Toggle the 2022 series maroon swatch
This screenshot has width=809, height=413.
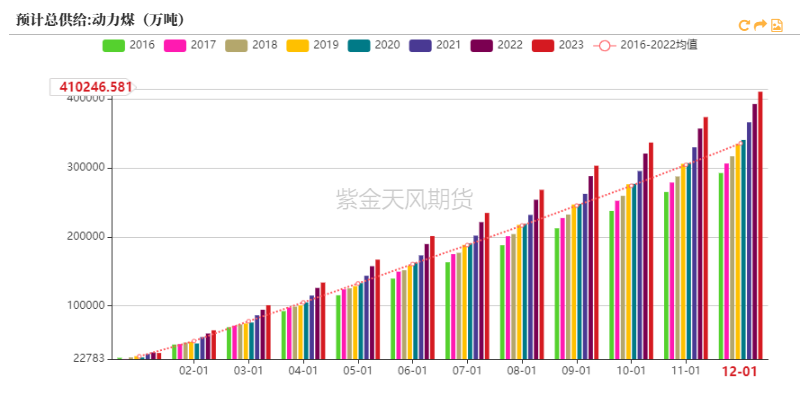click(481, 45)
